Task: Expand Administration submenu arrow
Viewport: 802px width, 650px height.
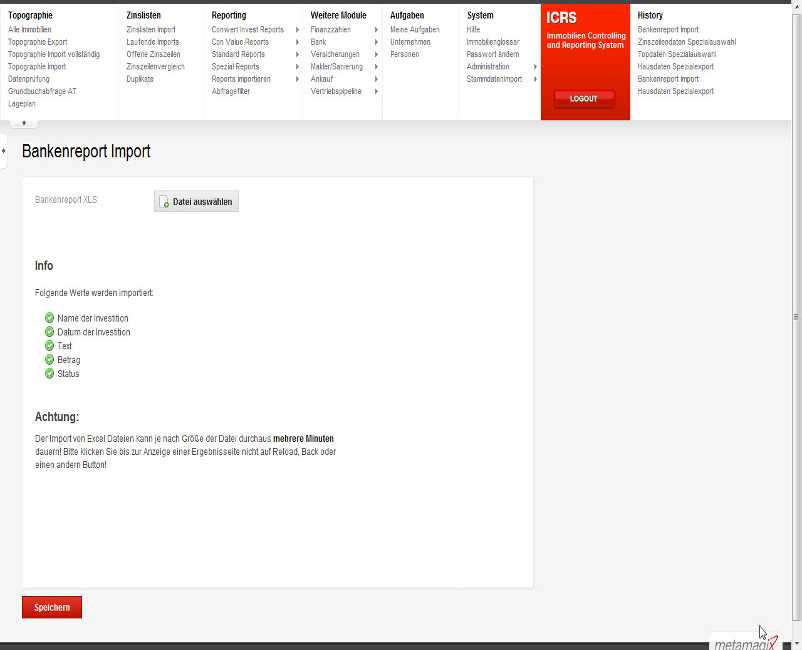Action: (535, 66)
